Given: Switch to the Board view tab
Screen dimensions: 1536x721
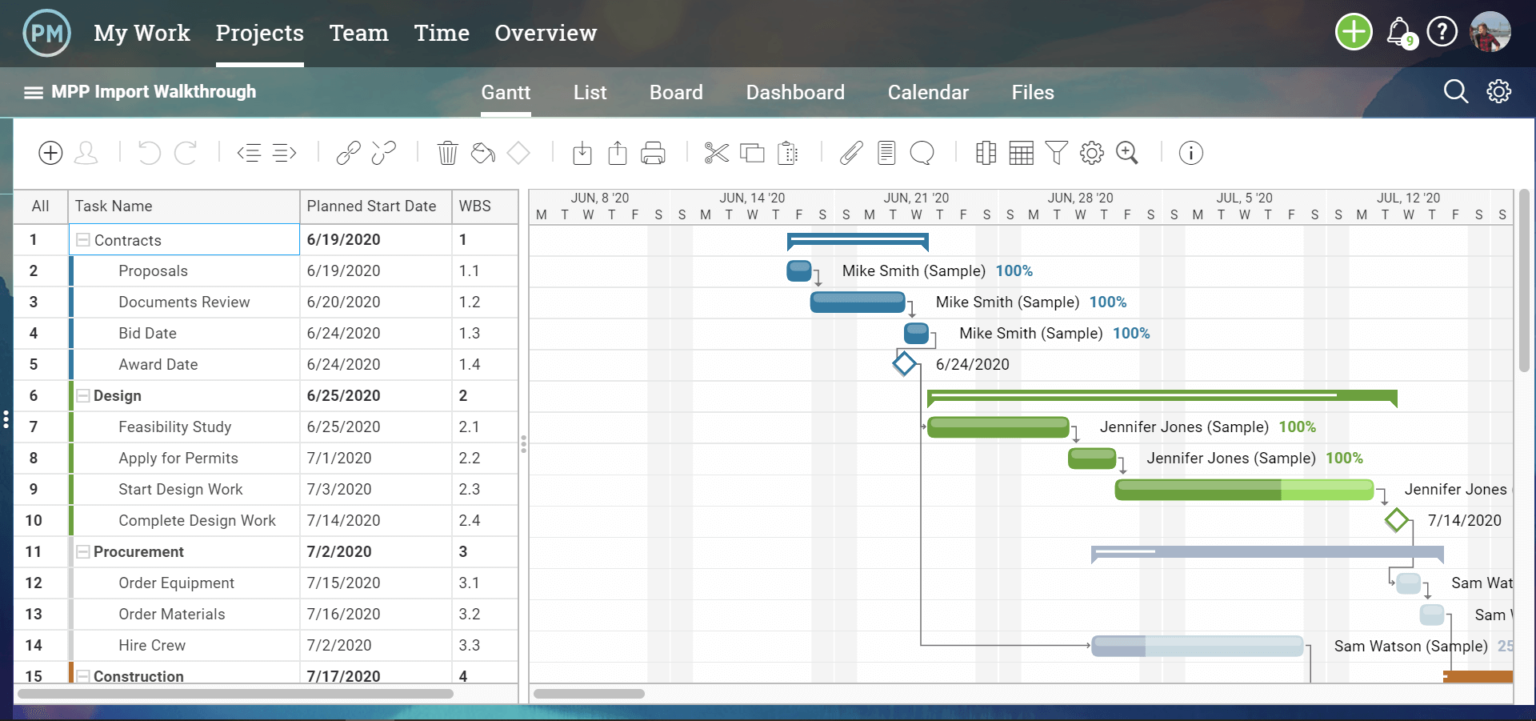Looking at the screenshot, I should (x=676, y=93).
